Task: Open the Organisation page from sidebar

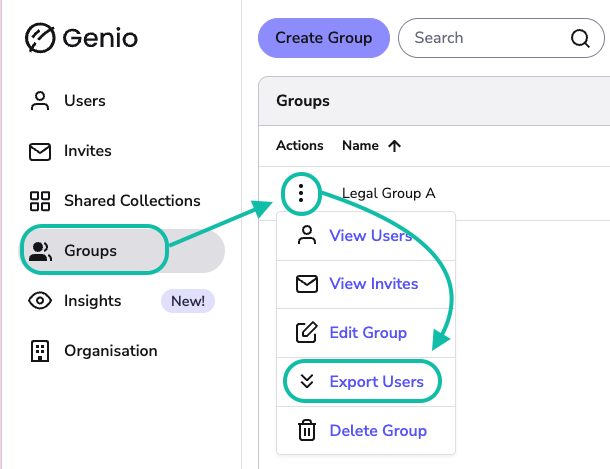Action: click(122, 351)
